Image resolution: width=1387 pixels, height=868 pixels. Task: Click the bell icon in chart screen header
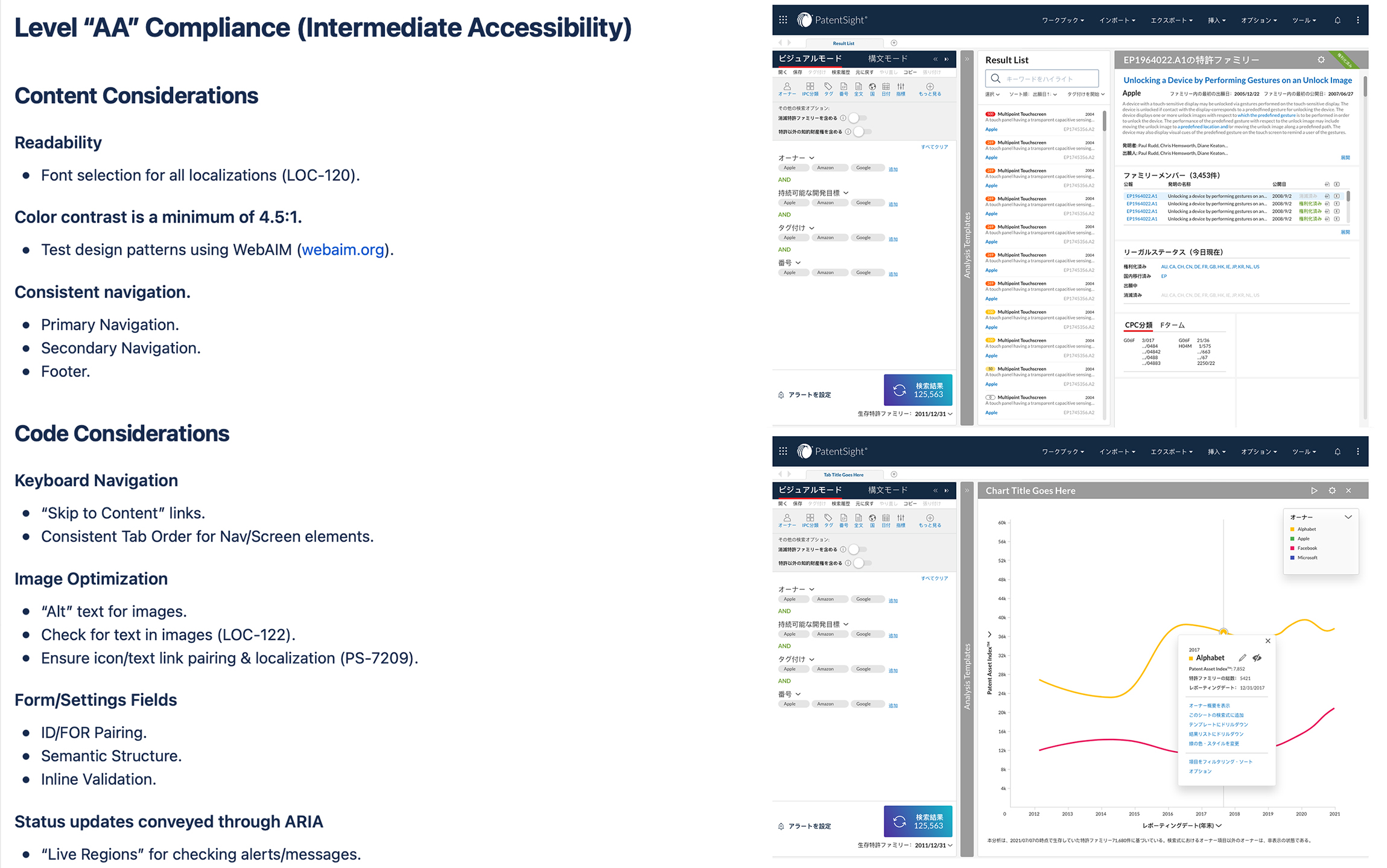point(1338,451)
